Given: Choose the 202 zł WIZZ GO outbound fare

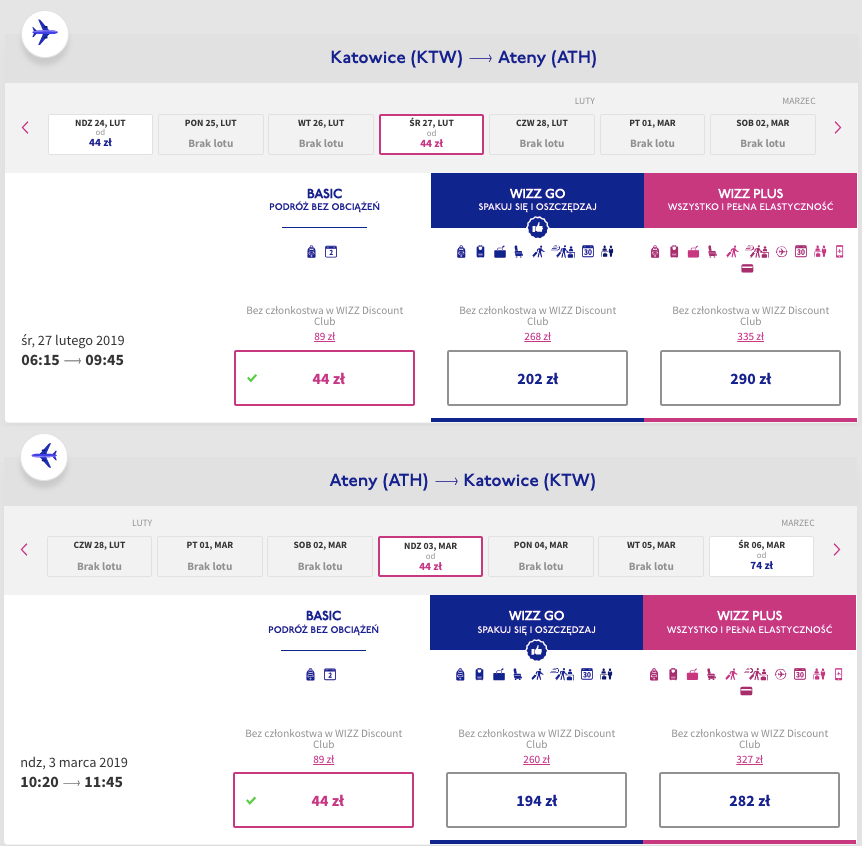Looking at the screenshot, I should click(x=537, y=378).
